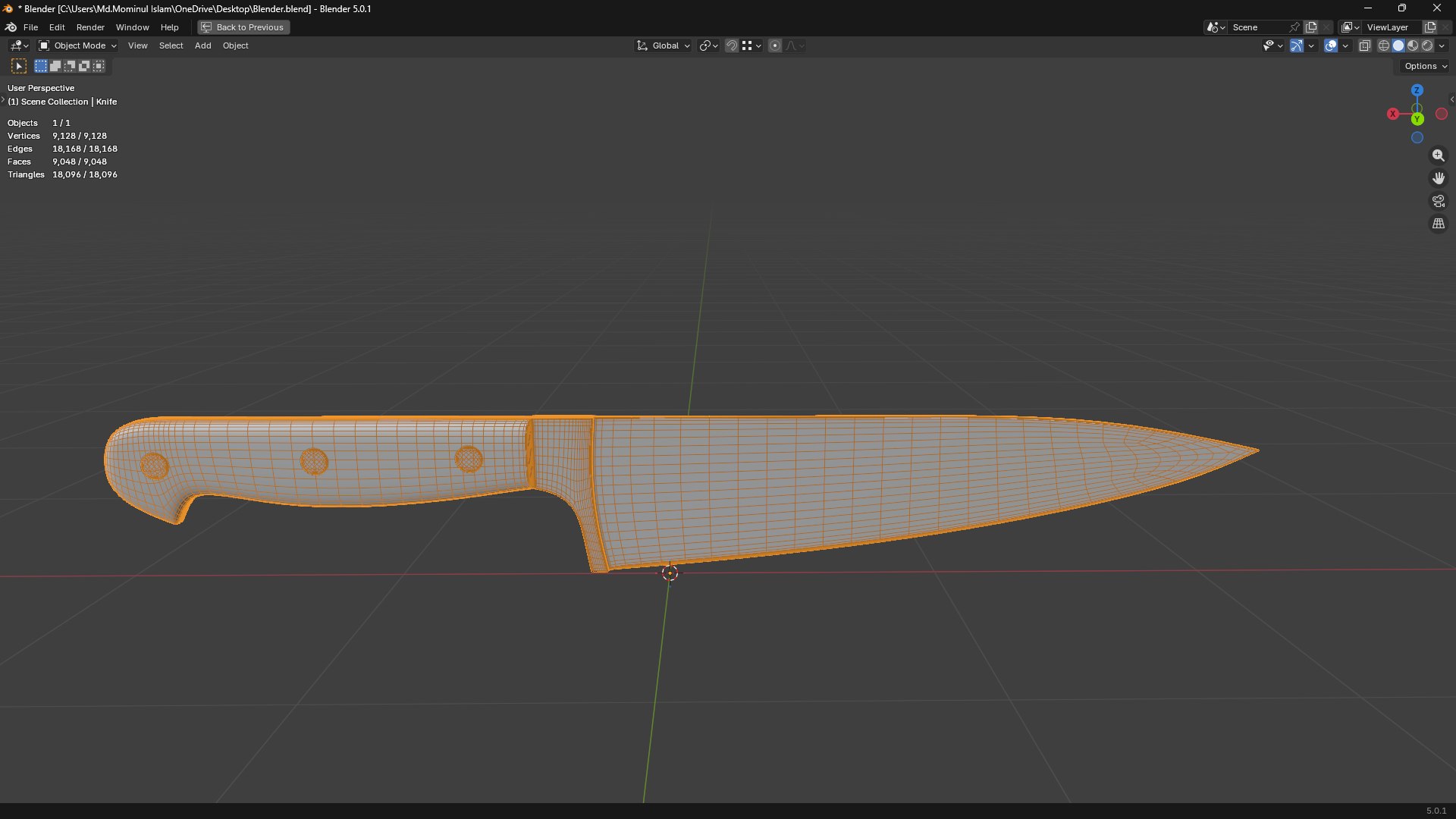Viewport: 1456px width, 819px height.
Task: Open the shading options dropdown arrow
Action: (x=1442, y=45)
